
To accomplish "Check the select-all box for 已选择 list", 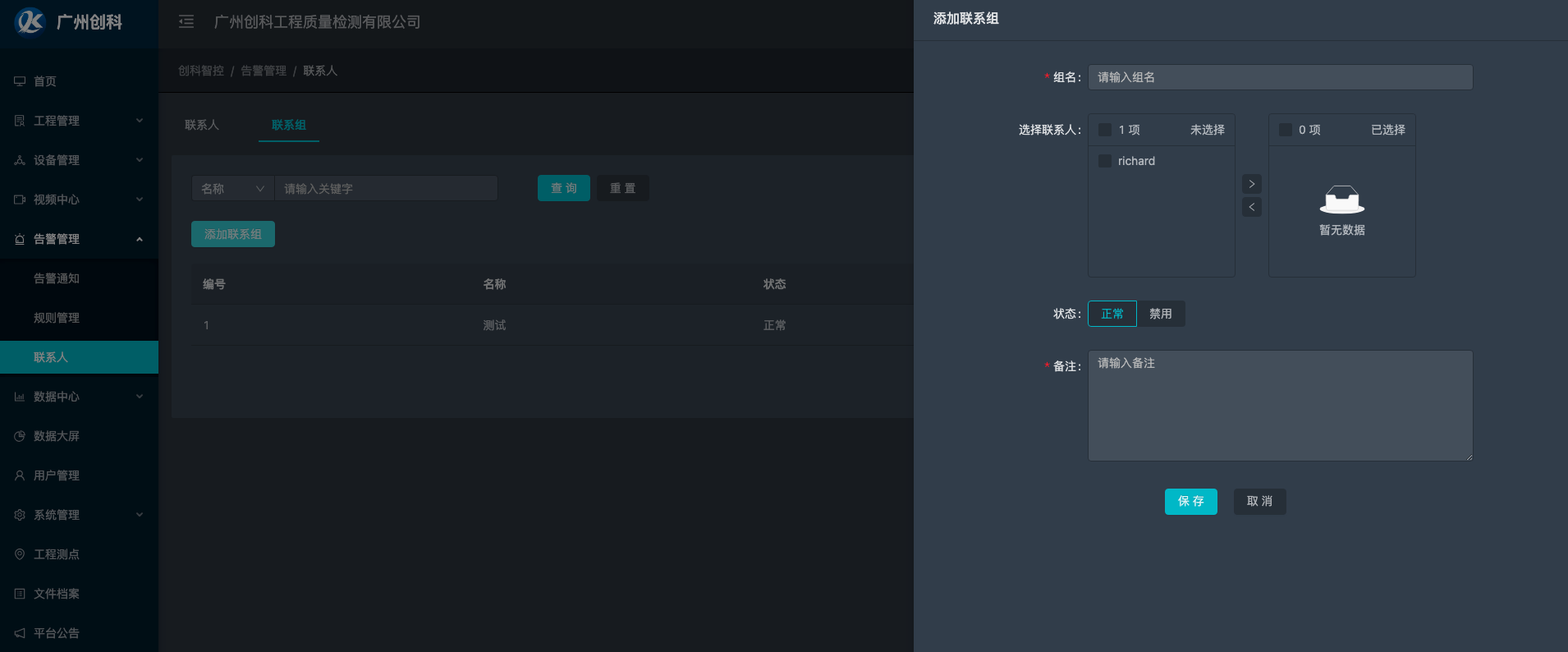I will [1286, 130].
